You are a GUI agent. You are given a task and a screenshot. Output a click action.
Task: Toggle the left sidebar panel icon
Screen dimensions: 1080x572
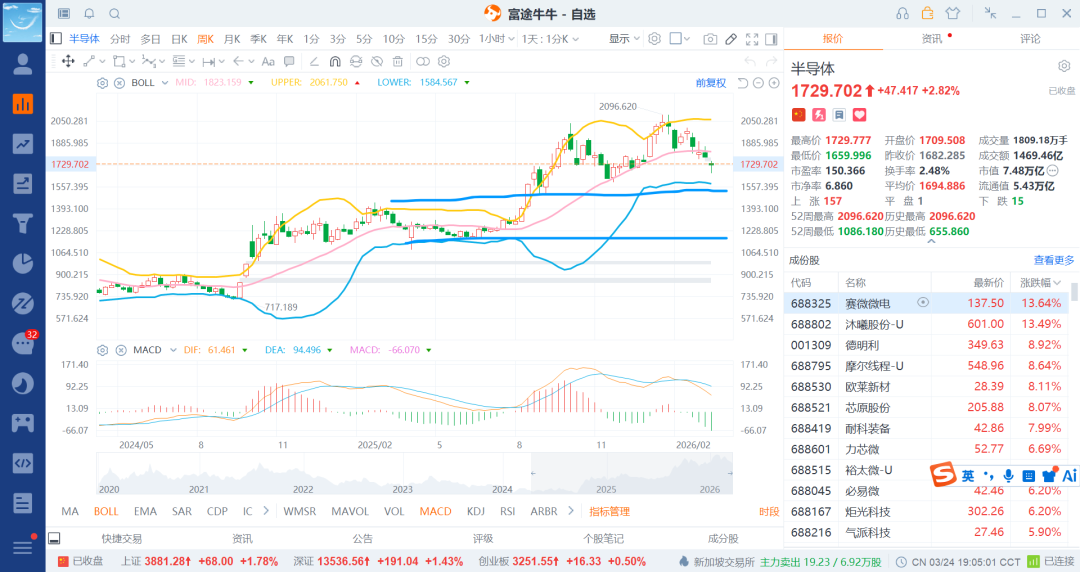[57, 39]
